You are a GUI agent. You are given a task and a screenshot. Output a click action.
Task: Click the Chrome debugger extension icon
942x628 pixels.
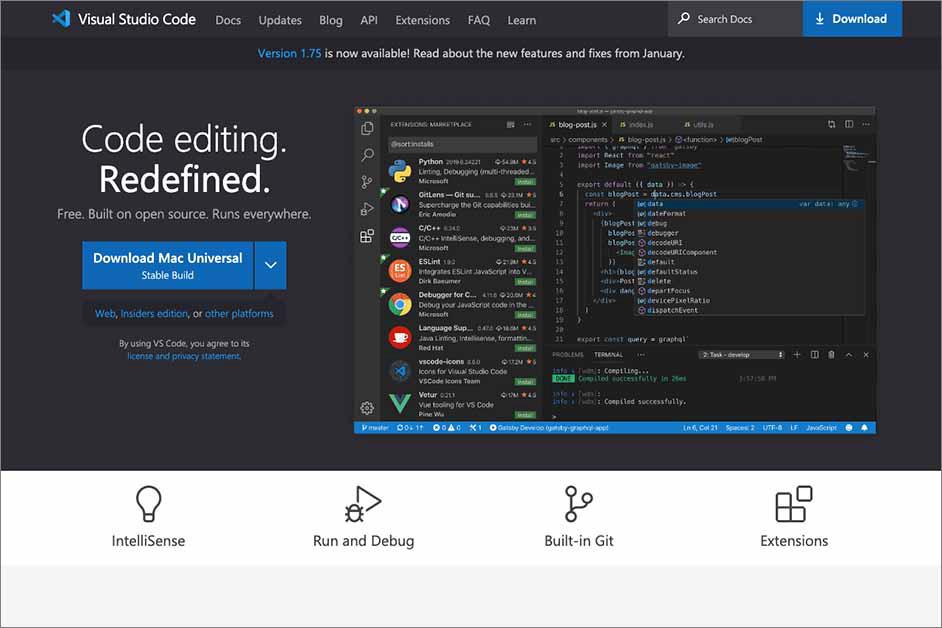[x=400, y=304]
